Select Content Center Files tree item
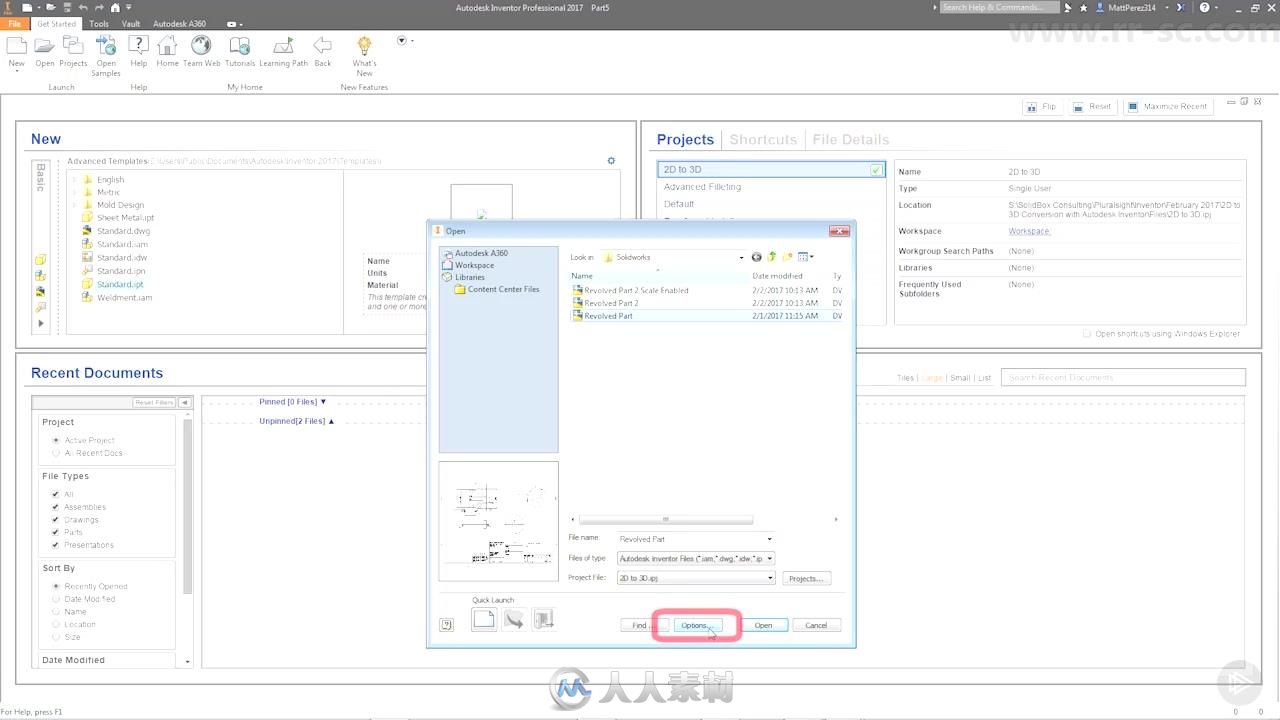1280x720 pixels. [x=503, y=289]
